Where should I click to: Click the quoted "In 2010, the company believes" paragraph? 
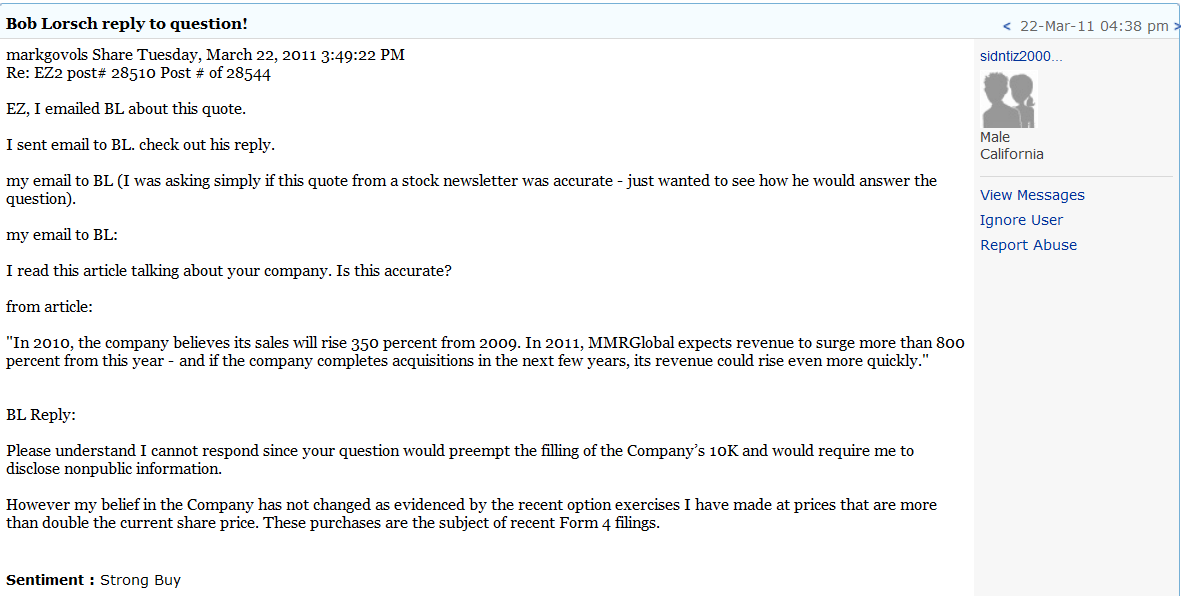485,352
